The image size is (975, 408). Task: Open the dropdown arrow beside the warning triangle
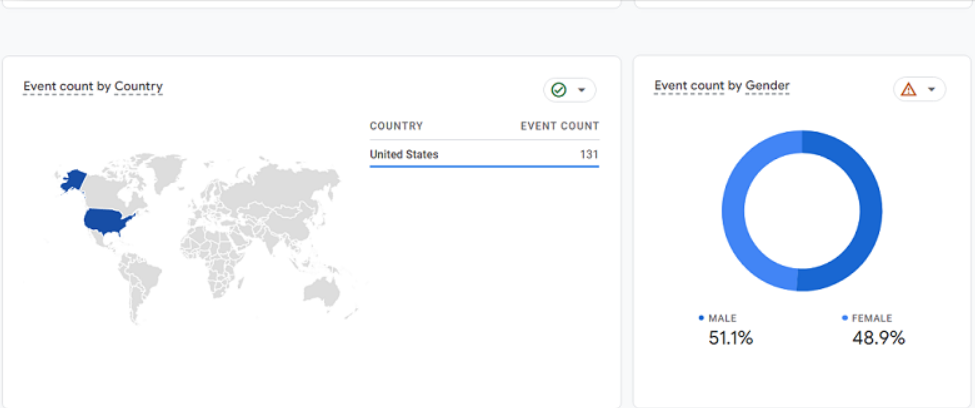click(x=932, y=90)
